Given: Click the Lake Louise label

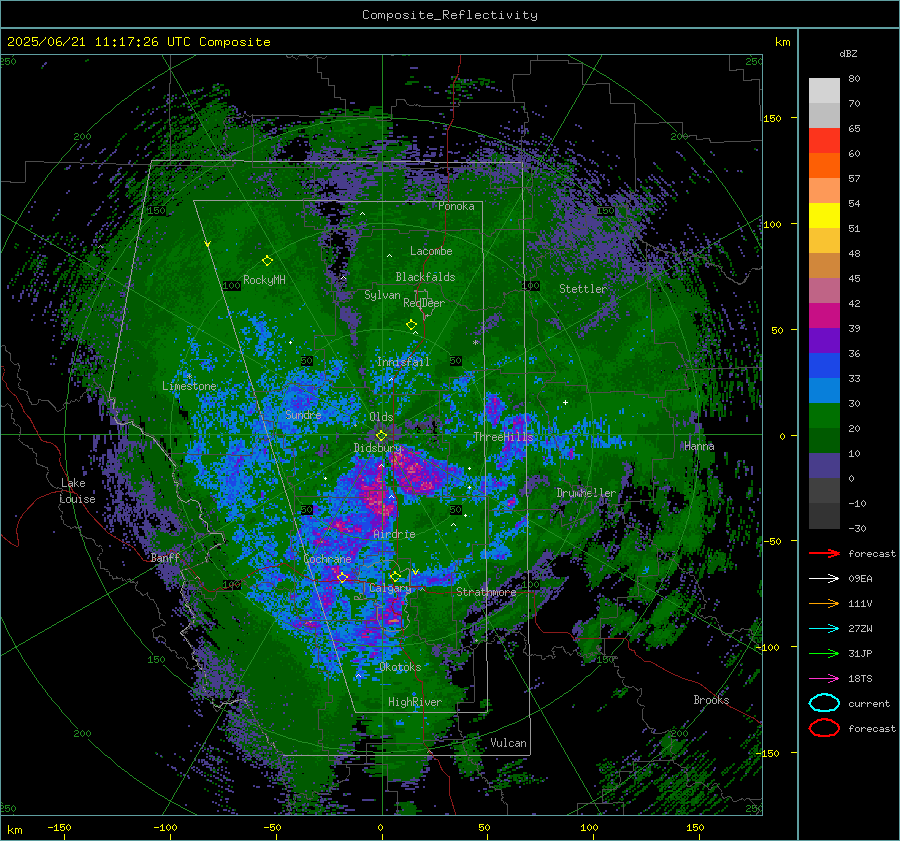Looking at the screenshot, I should (77, 491).
